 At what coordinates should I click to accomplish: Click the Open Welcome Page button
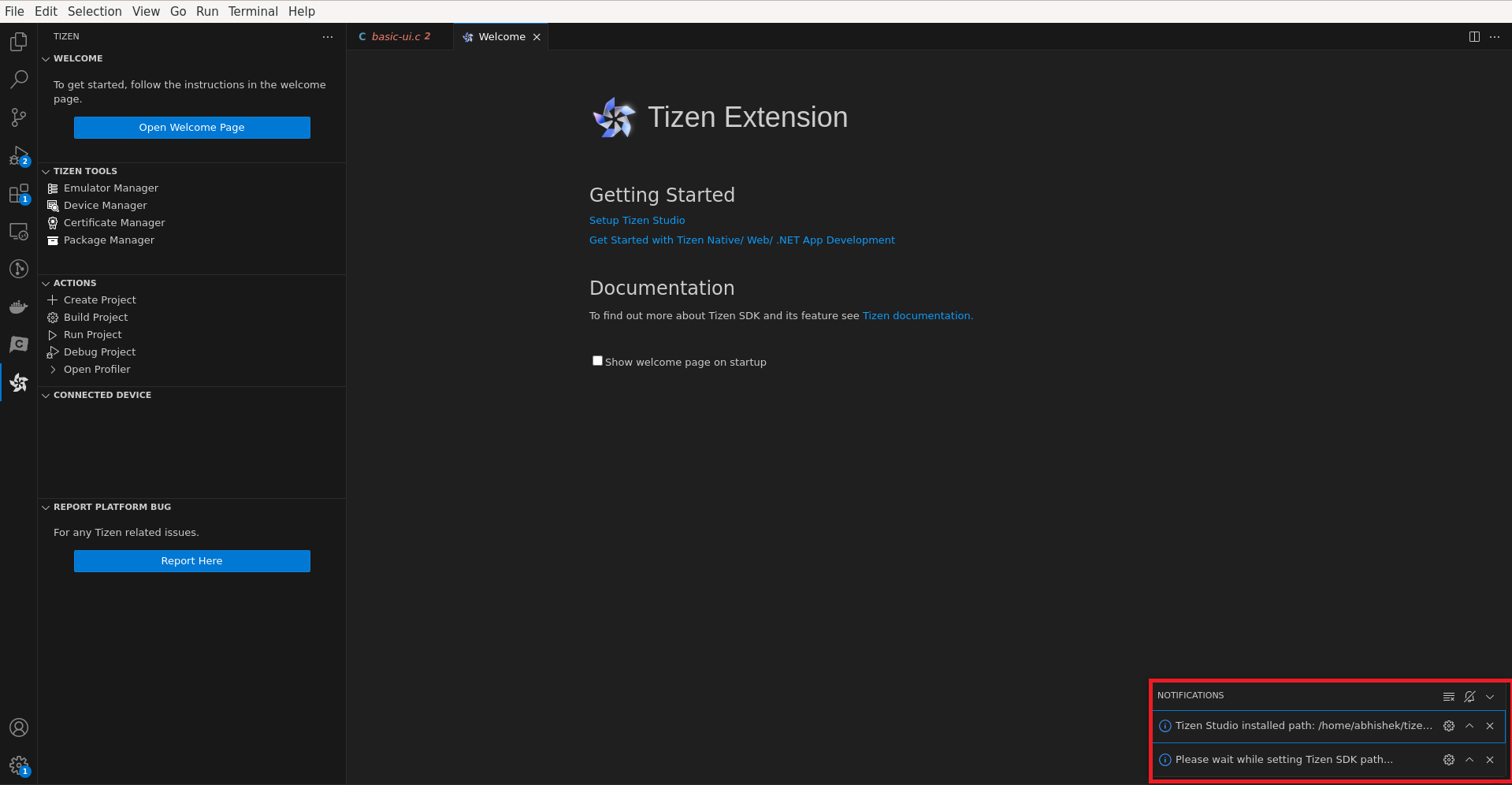click(191, 128)
